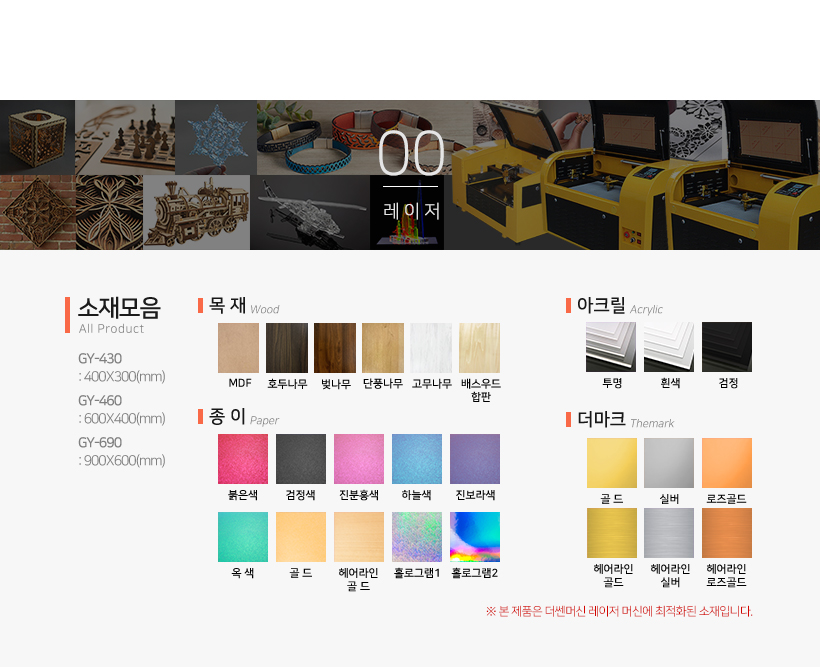Select the 홀로그램2 paper swatch
This screenshot has height=667, width=820.
click(475, 537)
